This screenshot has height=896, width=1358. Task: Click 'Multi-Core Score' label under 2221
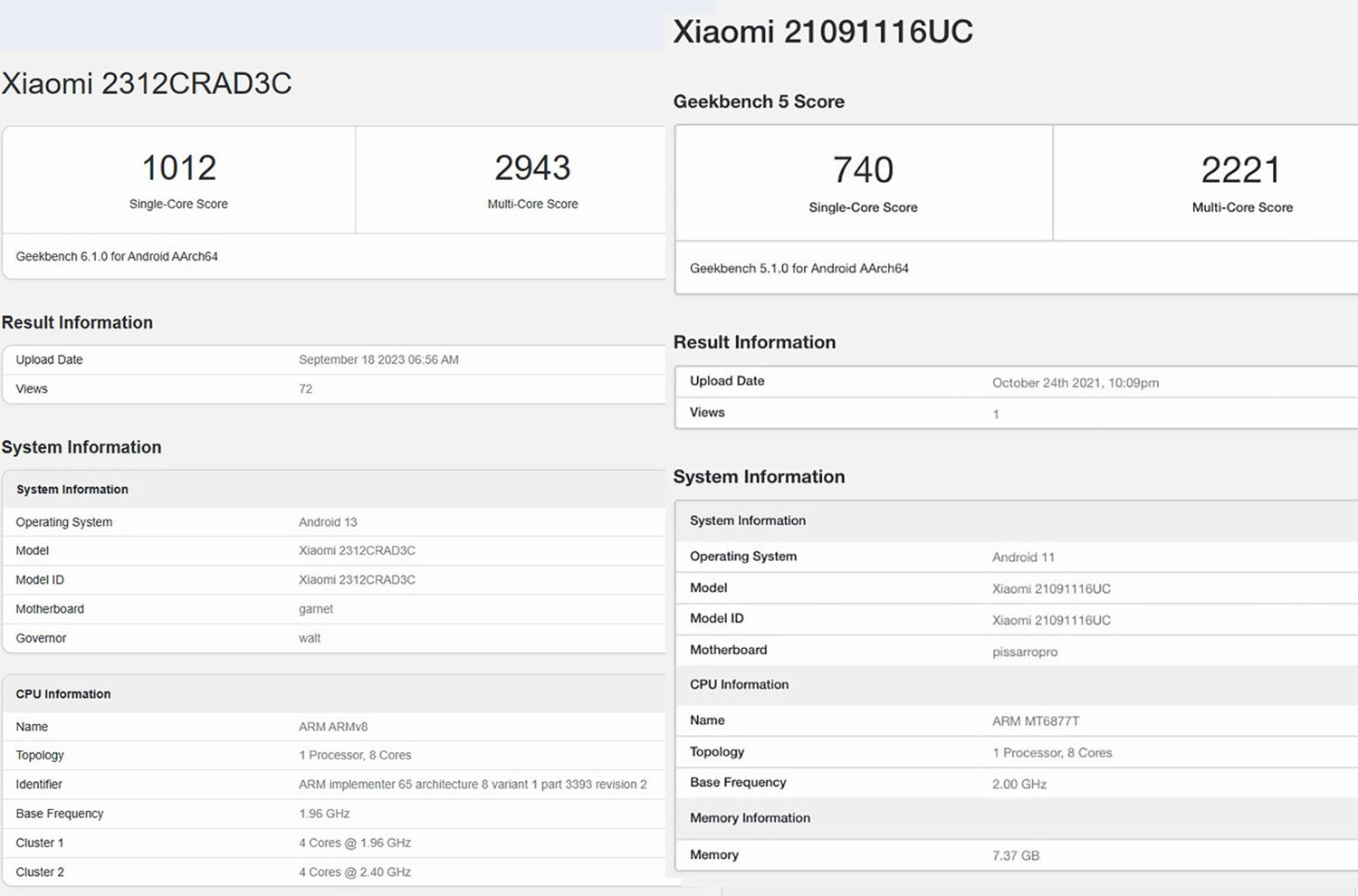coord(1242,207)
